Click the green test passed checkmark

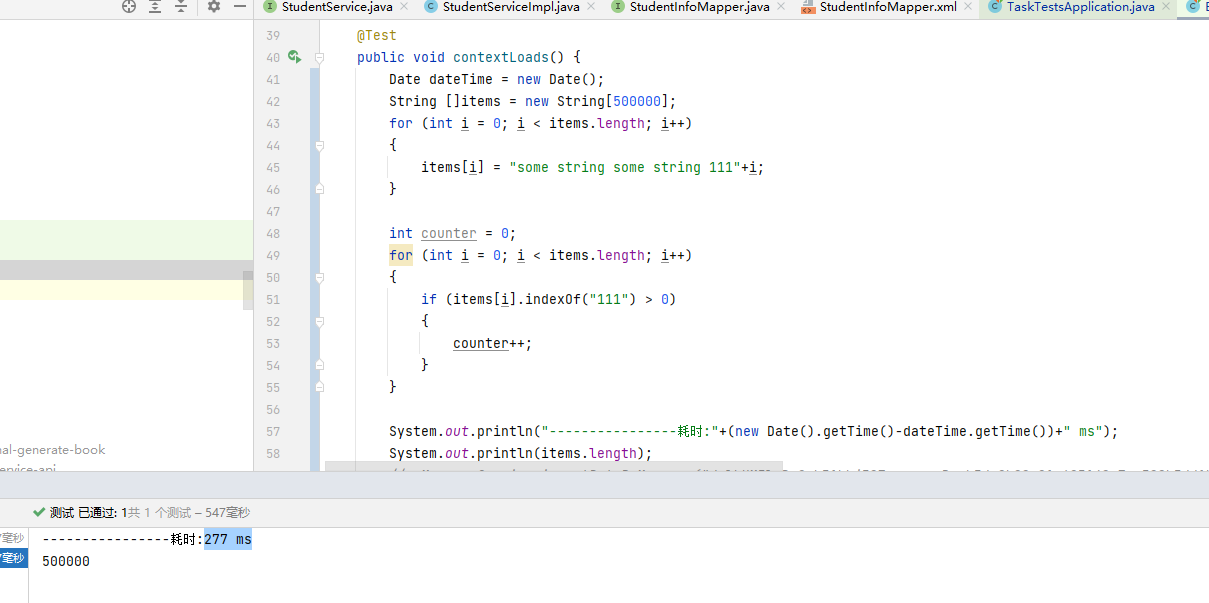click(x=39, y=511)
